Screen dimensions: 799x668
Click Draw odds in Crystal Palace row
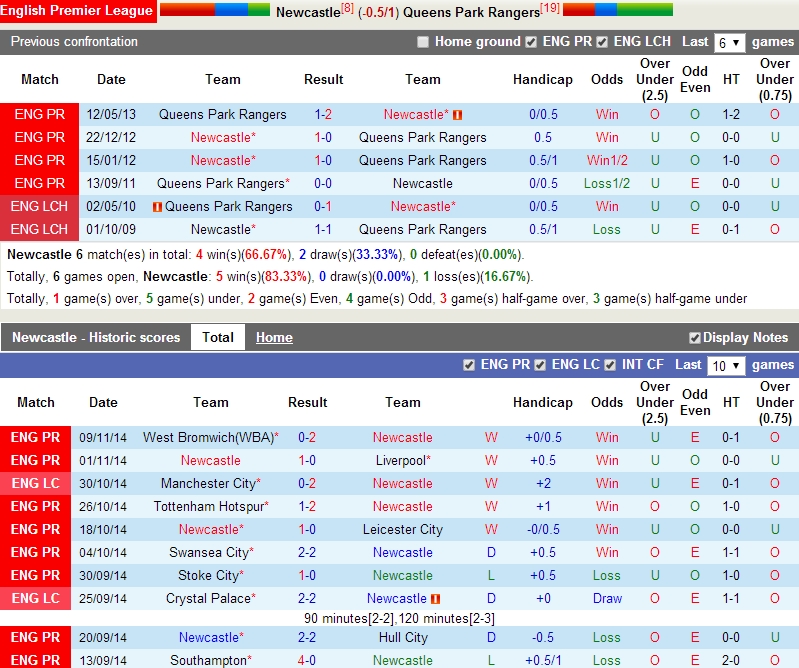tap(607, 598)
